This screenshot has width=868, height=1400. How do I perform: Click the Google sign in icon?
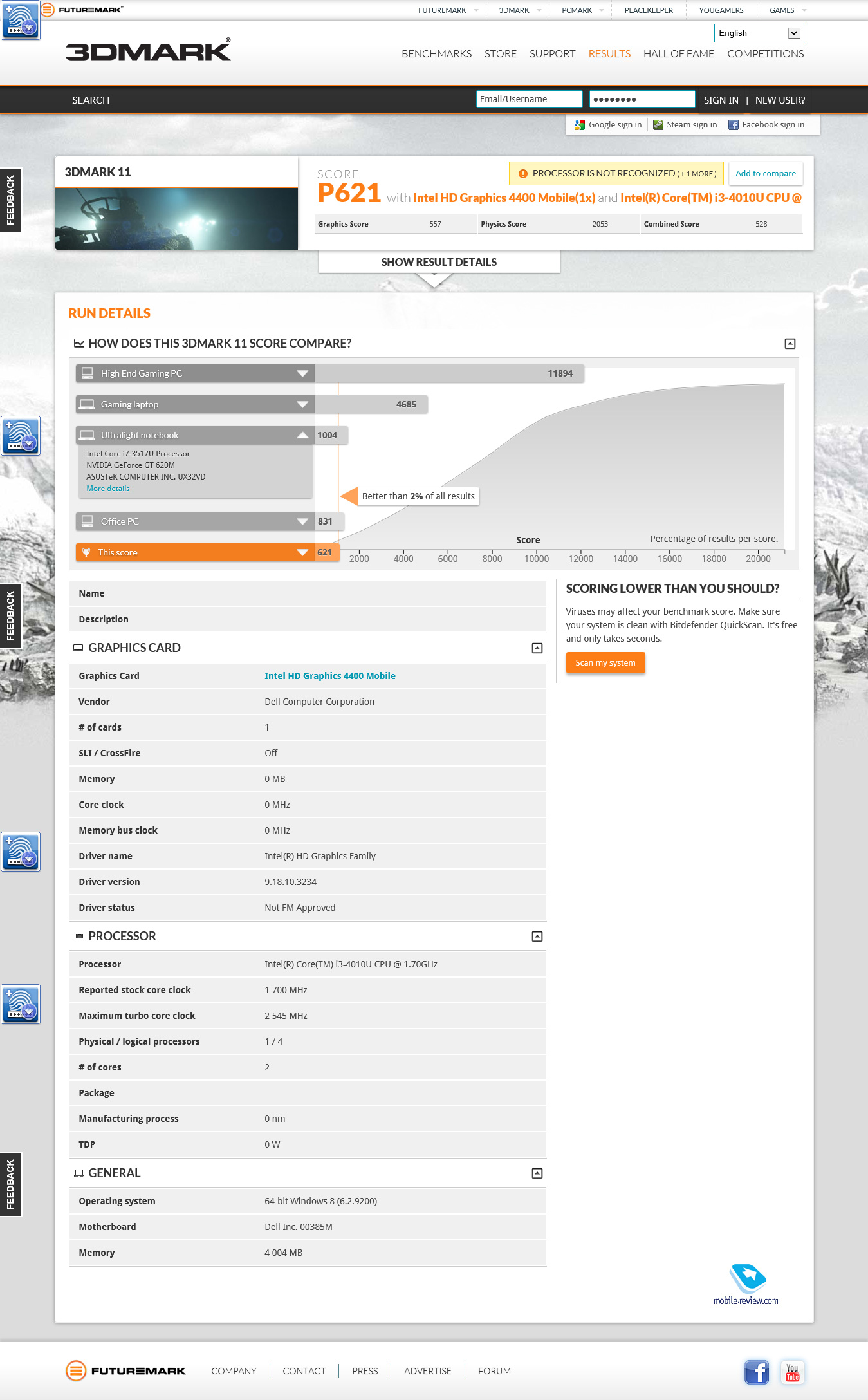pos(580,125)
